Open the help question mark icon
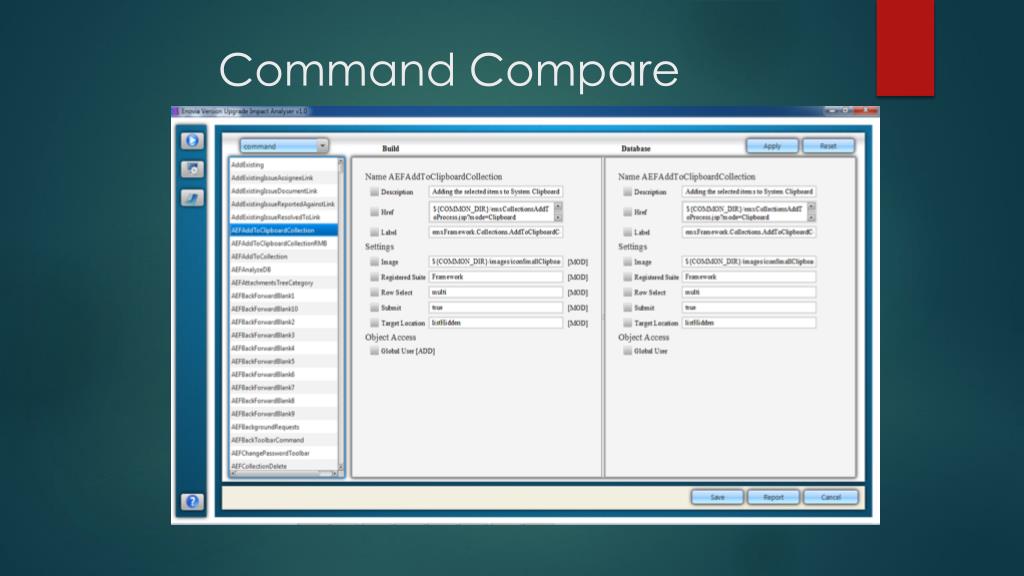 [x=192, y=502]
